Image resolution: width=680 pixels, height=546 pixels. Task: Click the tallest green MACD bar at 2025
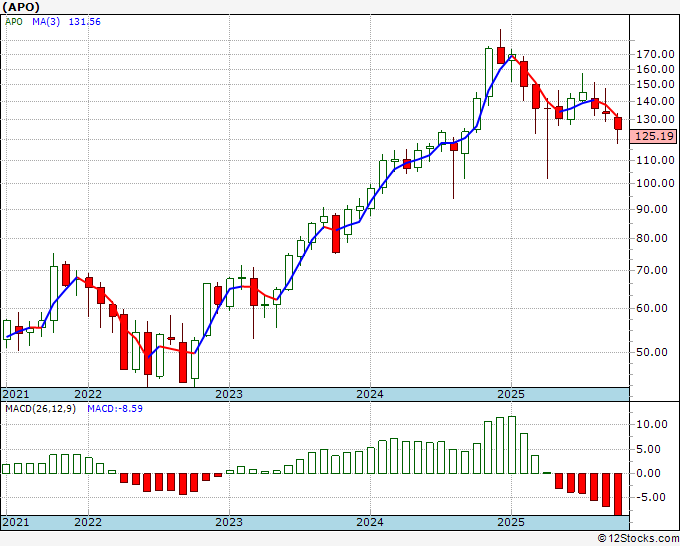[512, 445]
